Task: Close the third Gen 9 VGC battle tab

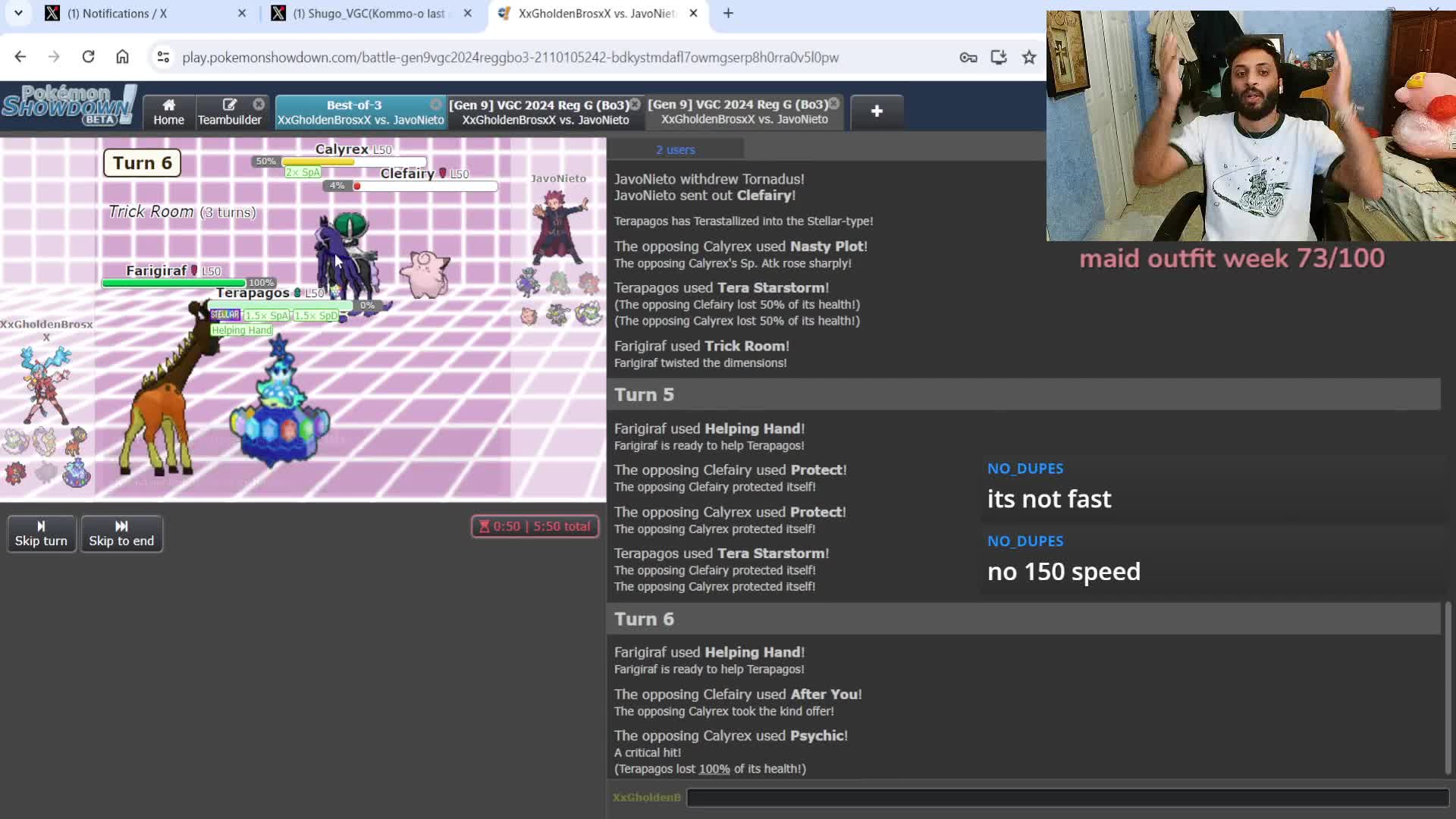Action: pos(833,103)
